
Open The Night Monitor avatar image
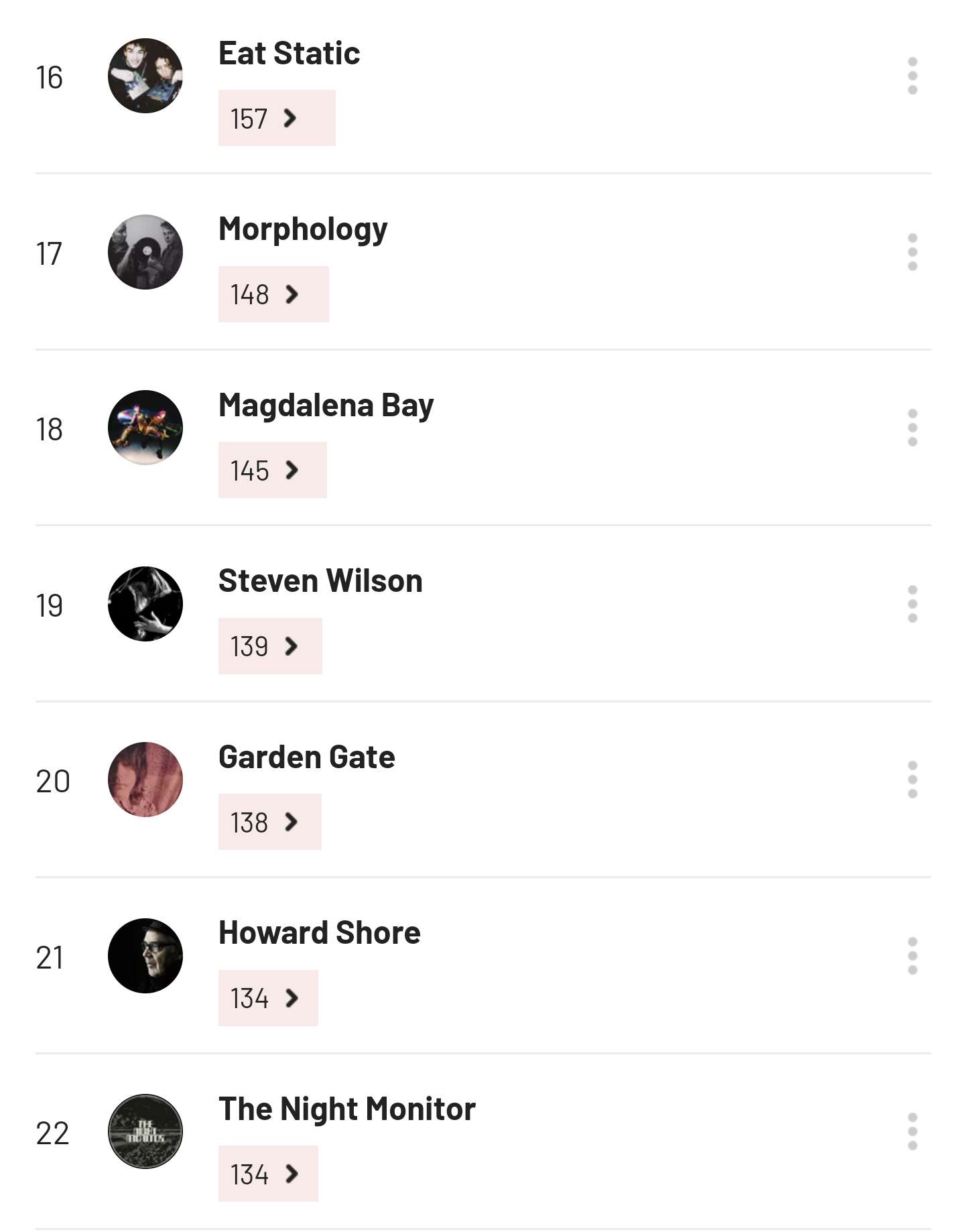tap(145, 1131)
